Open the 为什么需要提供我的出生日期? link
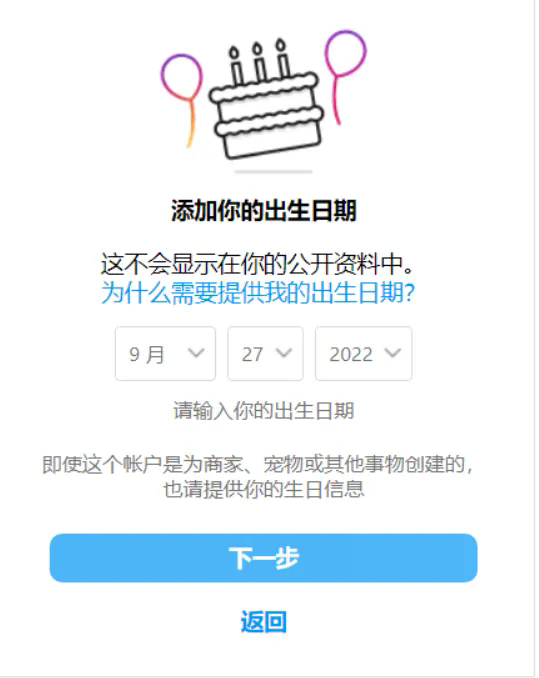The width and height of the screenshot is (539, 678). 258,293
